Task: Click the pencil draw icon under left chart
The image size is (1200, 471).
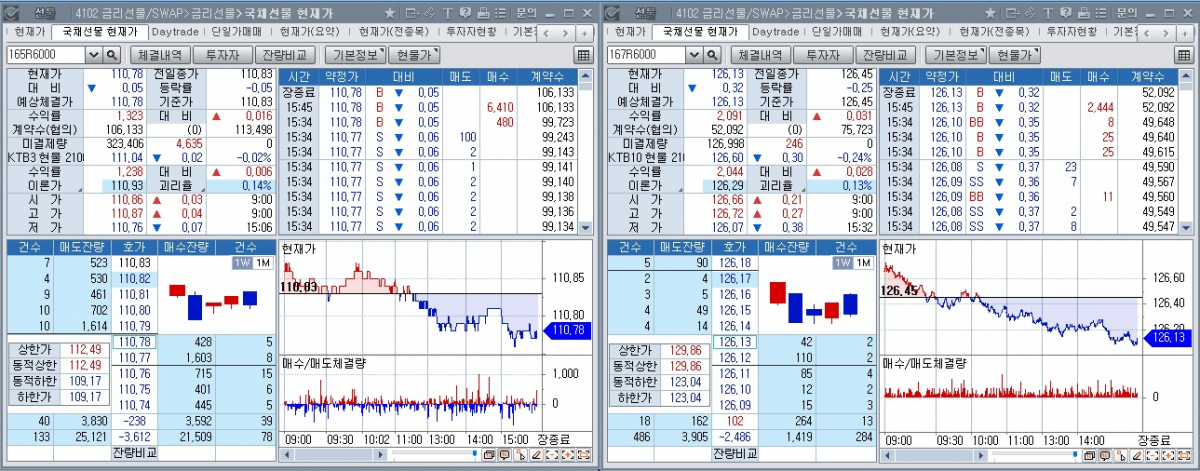Action: coord(537,454)
